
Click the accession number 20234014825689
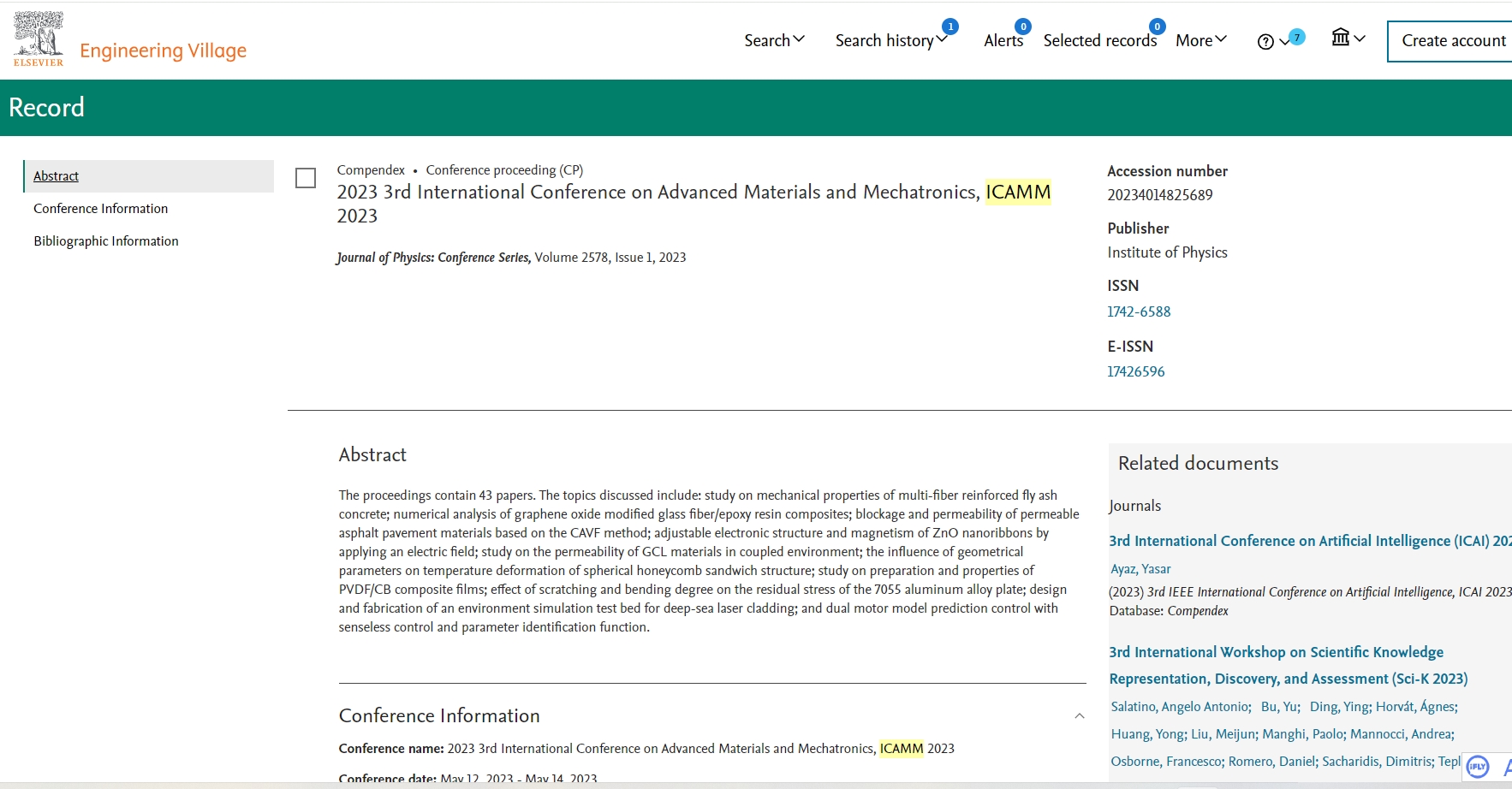1160,195
